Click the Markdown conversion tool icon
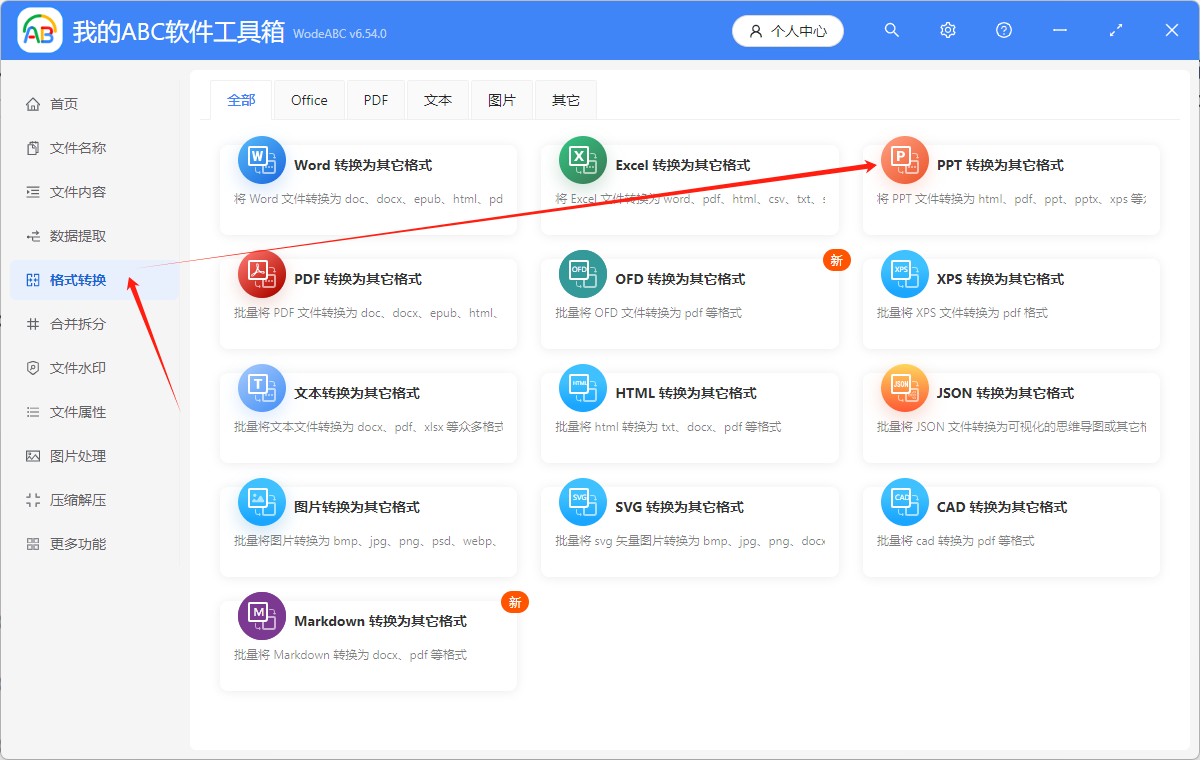 (x=261, y=615)
